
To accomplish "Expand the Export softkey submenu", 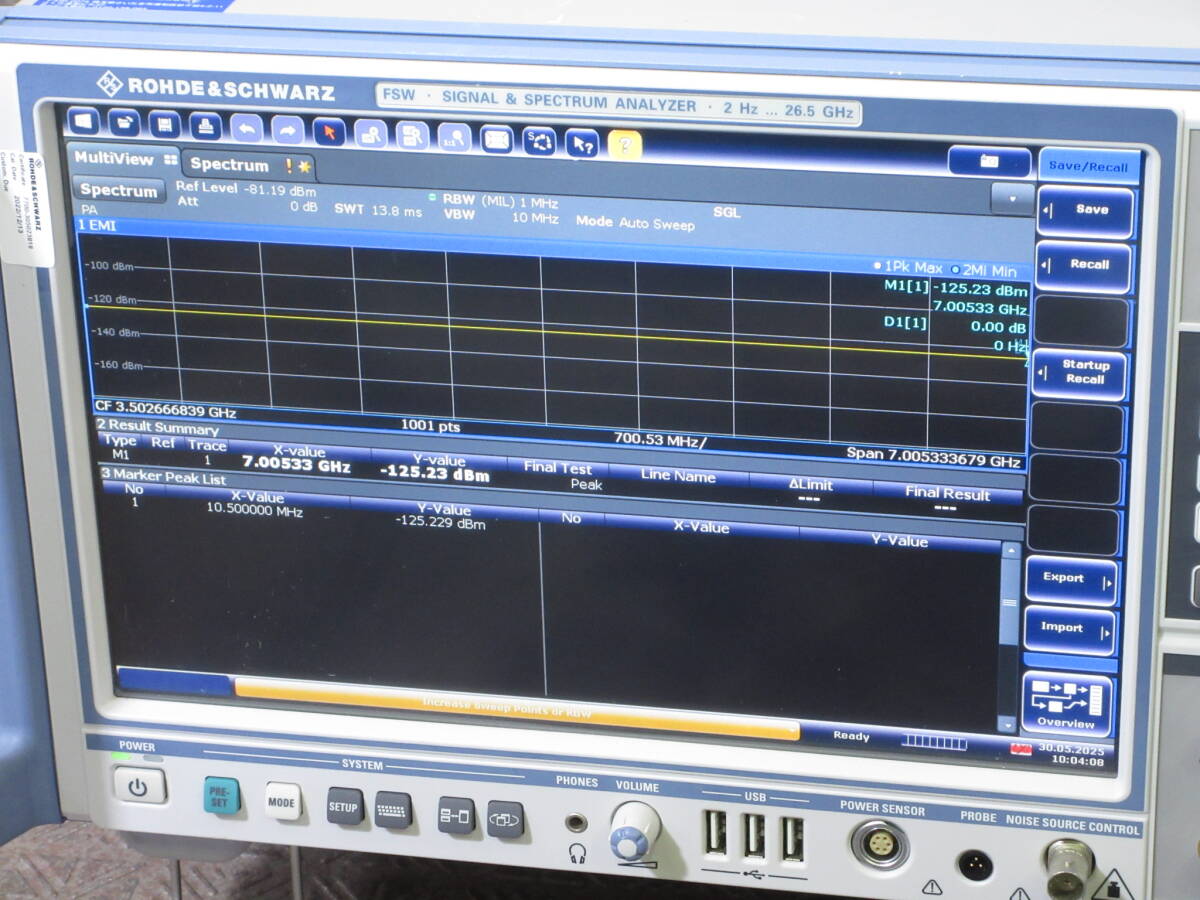I will [1071, 579].
